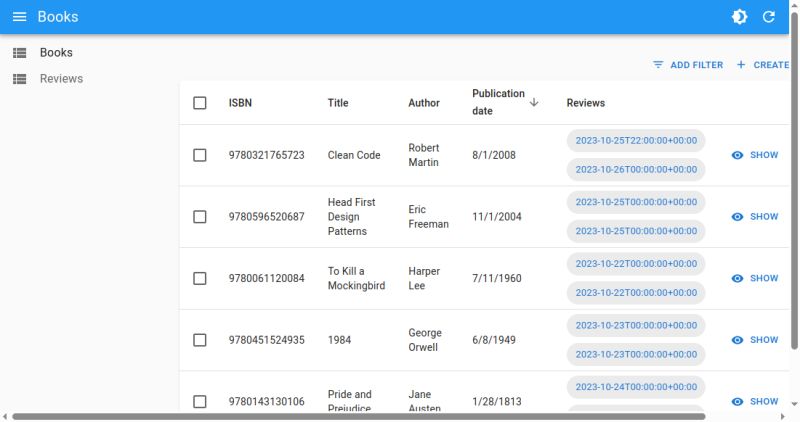Click the CREATE button
Screen dimensions: 800x422
coord(763,65)
